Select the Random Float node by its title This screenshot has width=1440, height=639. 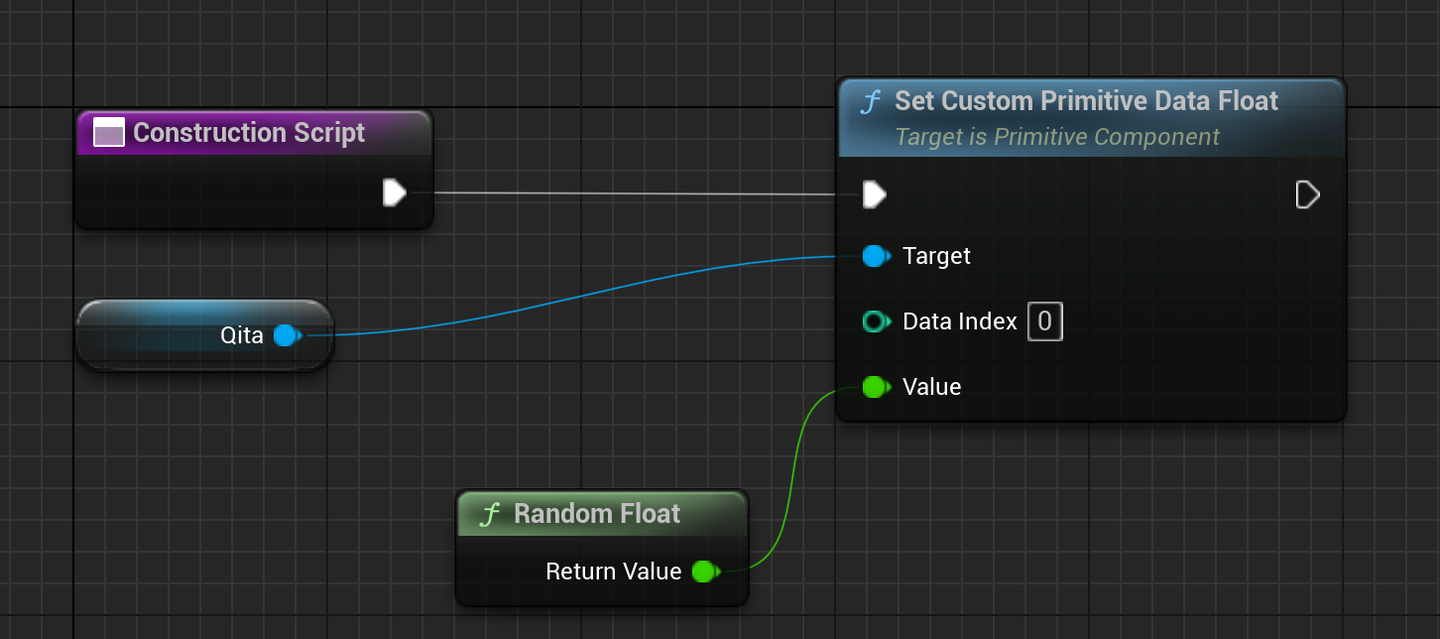[597, 514]
